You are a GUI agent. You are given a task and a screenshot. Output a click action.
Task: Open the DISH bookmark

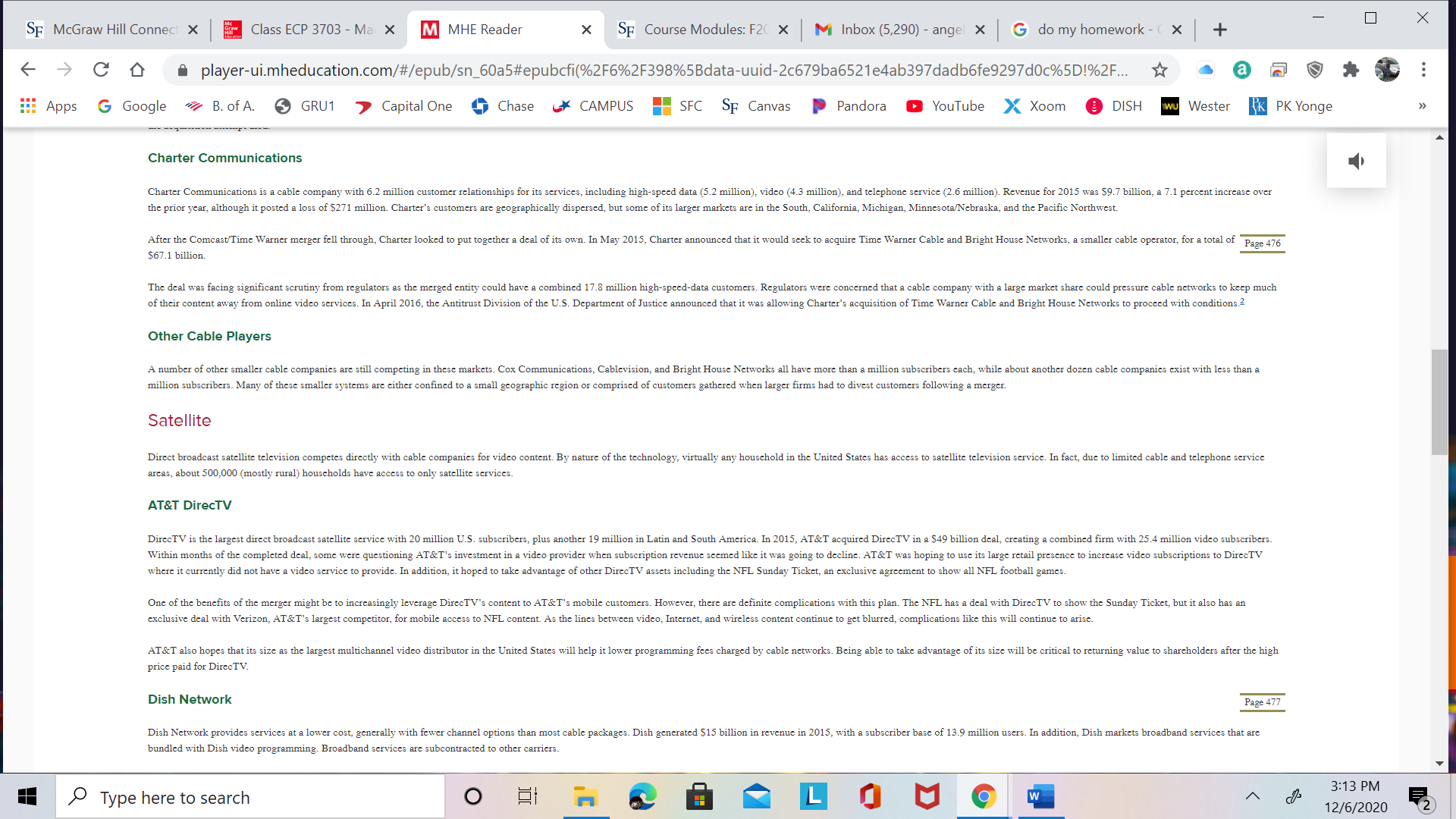pyautogui.click(x=1114, y=106)
